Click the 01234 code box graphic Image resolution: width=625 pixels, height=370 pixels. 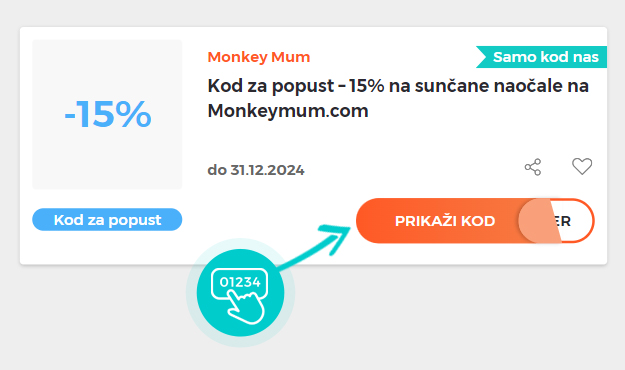coord(239,282)
